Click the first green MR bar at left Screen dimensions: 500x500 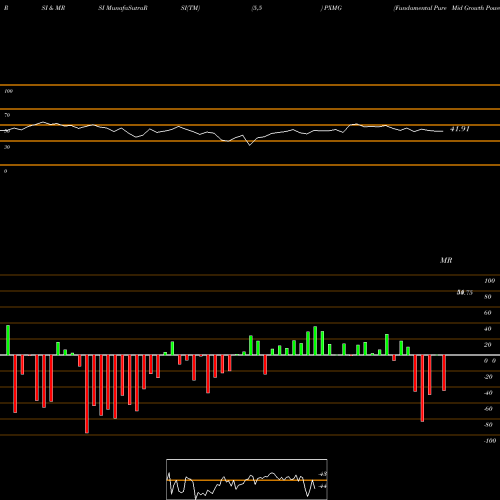click(8, 340)
